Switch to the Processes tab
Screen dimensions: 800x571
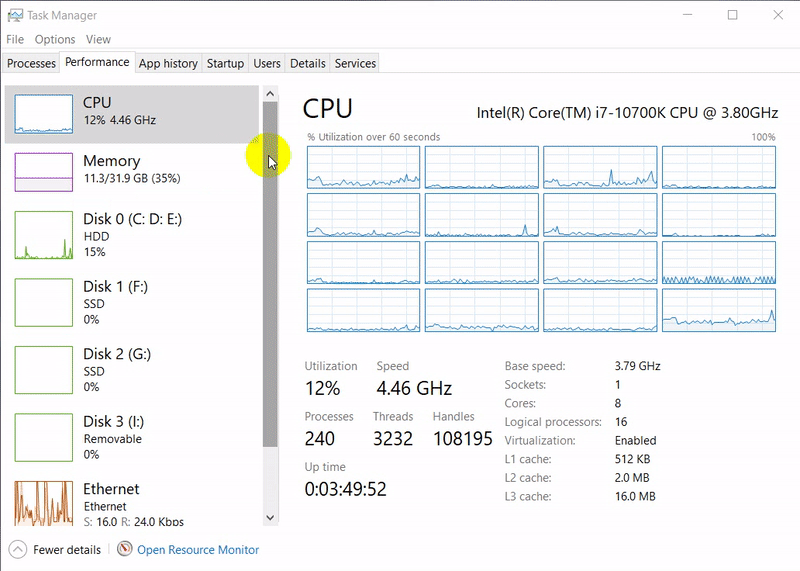pyautogui.click(x=31, y=63)
